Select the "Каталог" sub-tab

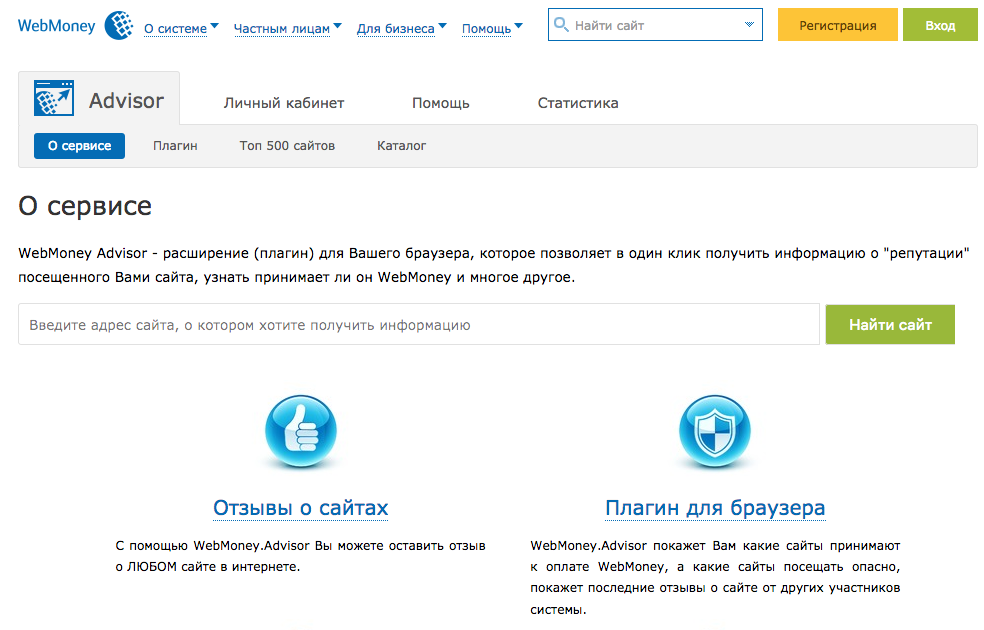(401, 146)
